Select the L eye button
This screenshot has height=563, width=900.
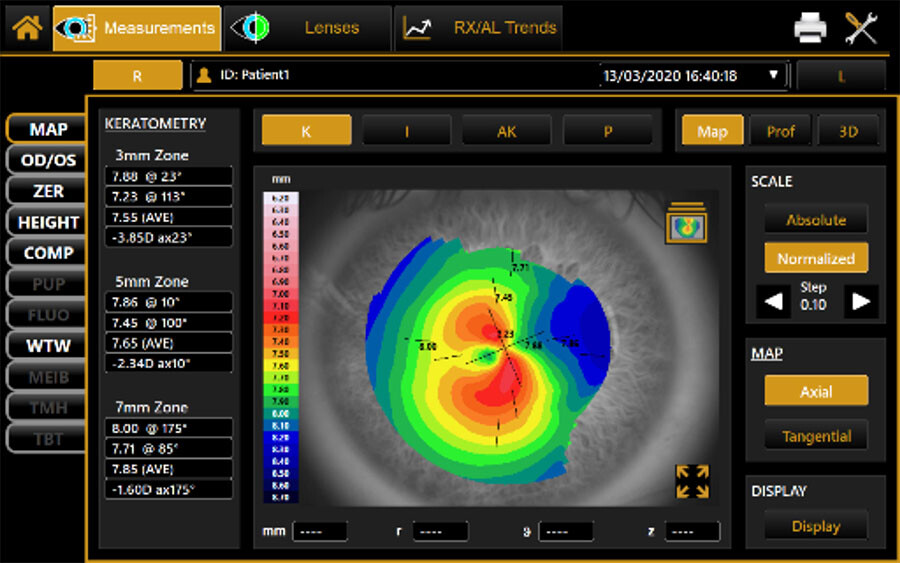coord(840,76)
